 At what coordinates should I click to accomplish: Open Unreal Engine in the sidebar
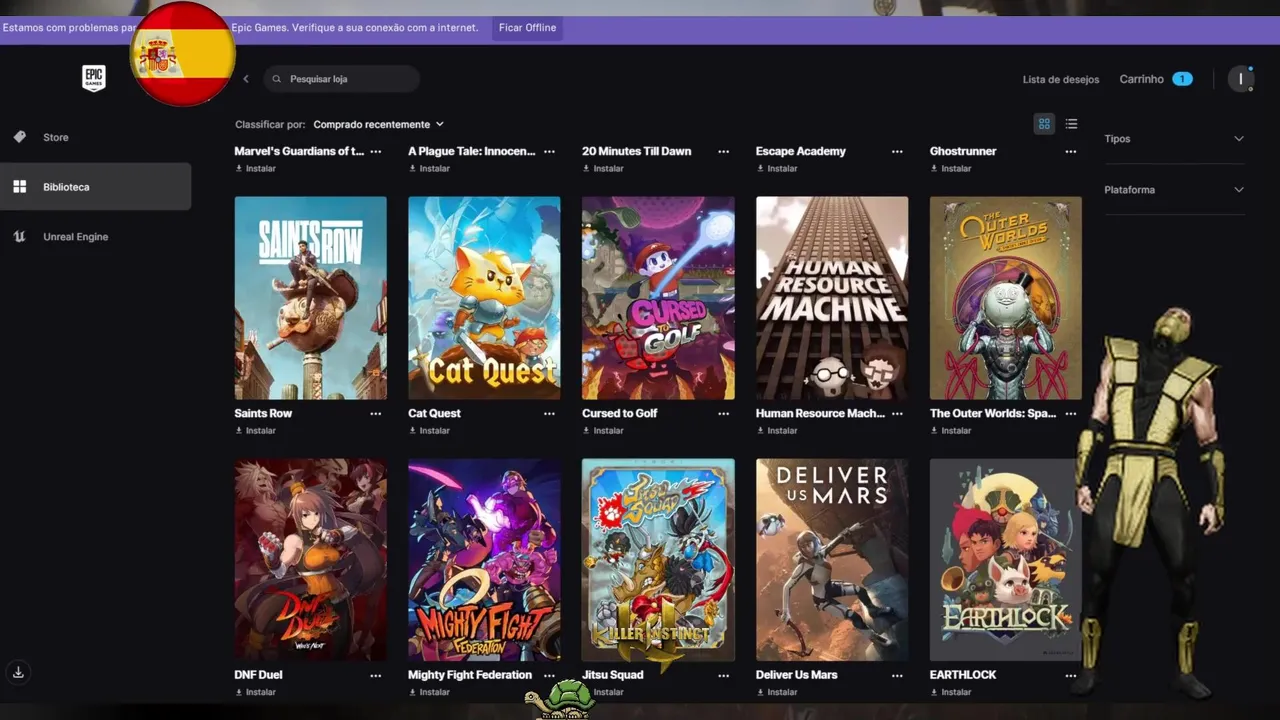coord(76,237)
